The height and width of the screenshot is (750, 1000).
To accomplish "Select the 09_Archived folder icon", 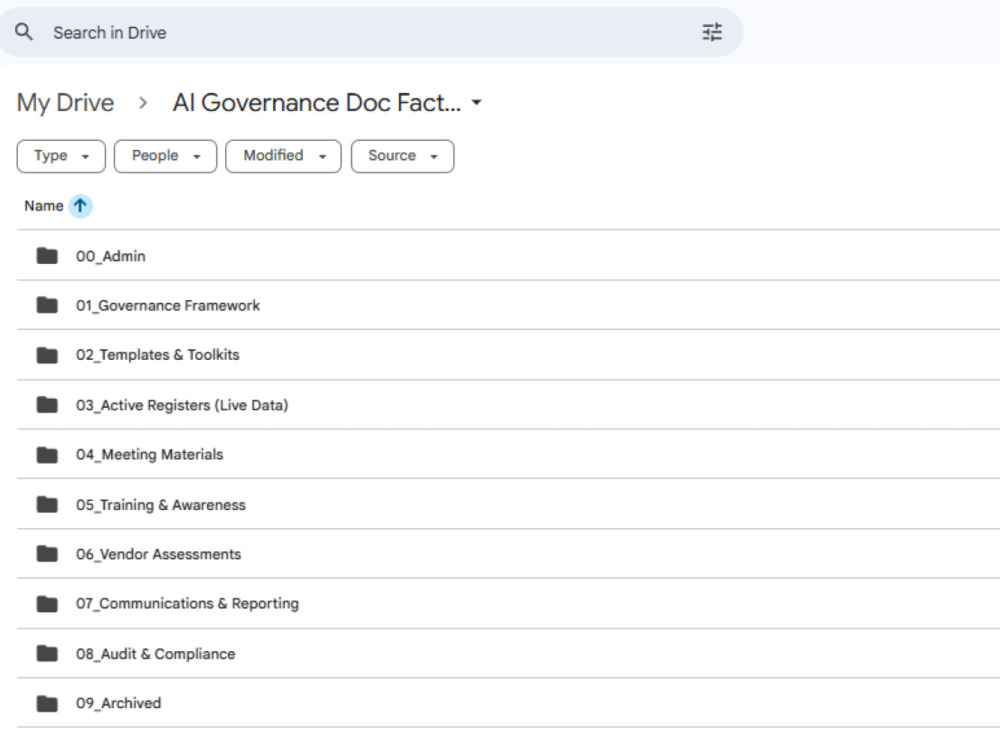I will coord(47,703).
